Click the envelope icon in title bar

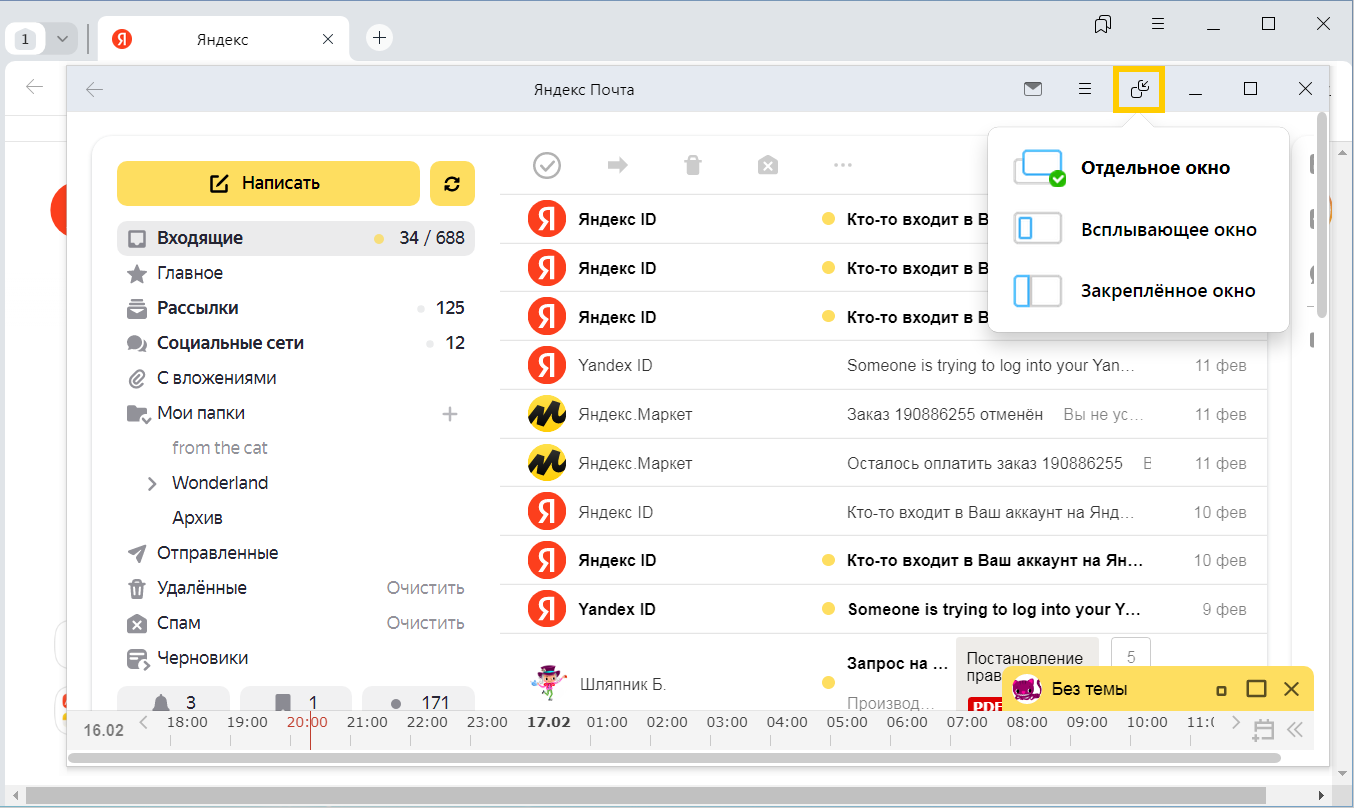[x=1033, y=89]
